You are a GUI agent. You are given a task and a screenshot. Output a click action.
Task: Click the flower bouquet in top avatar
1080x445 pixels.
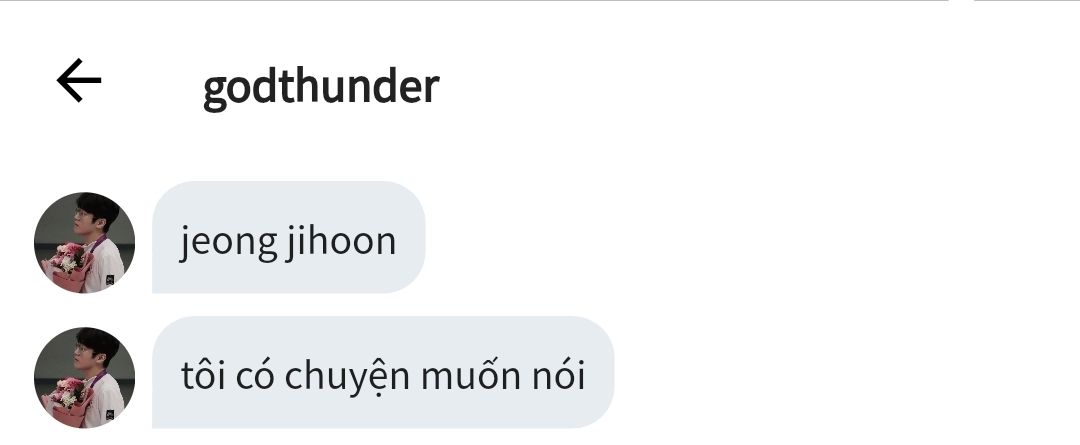coord(68,267)
